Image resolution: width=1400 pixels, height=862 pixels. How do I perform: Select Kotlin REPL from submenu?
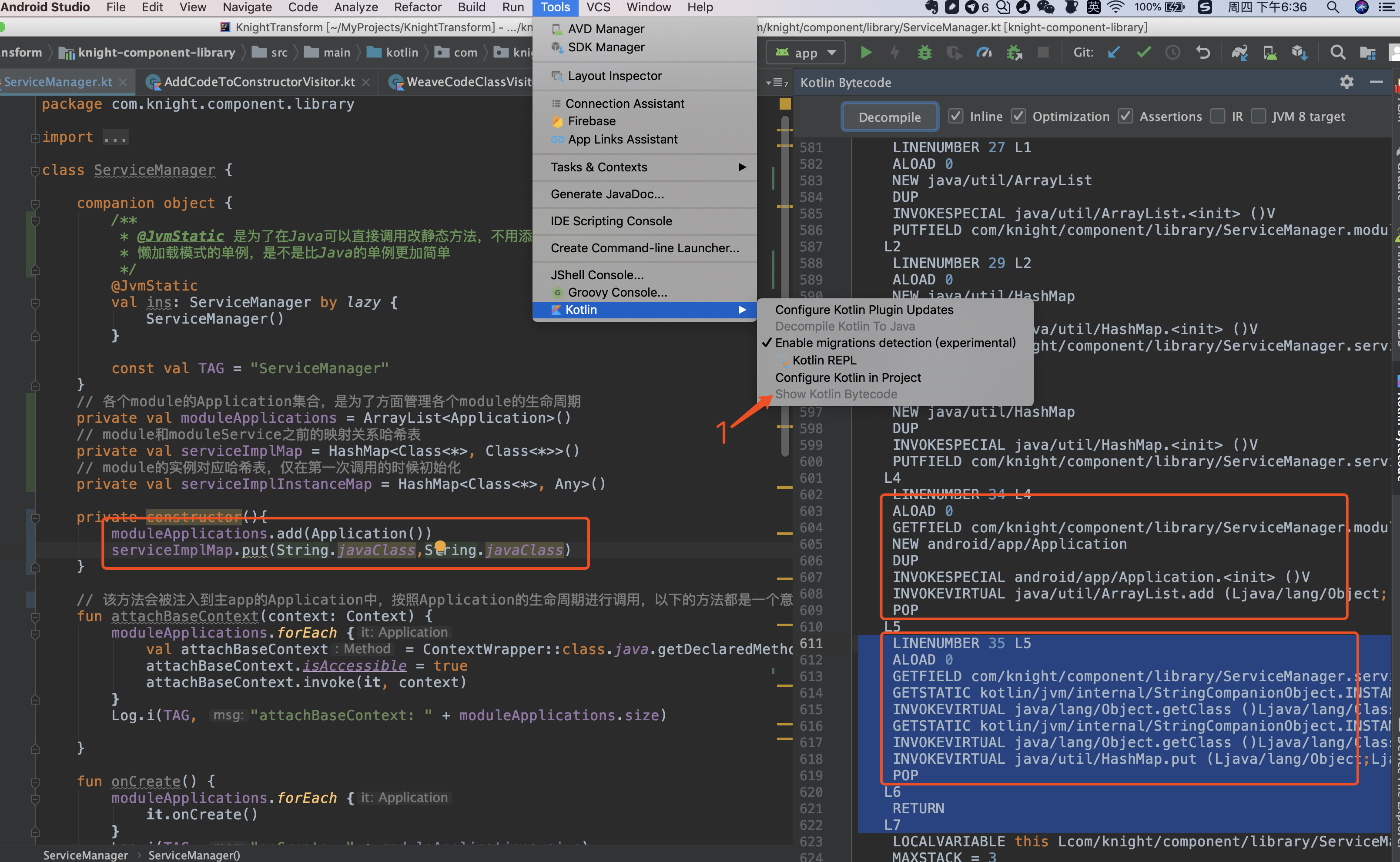824,360
